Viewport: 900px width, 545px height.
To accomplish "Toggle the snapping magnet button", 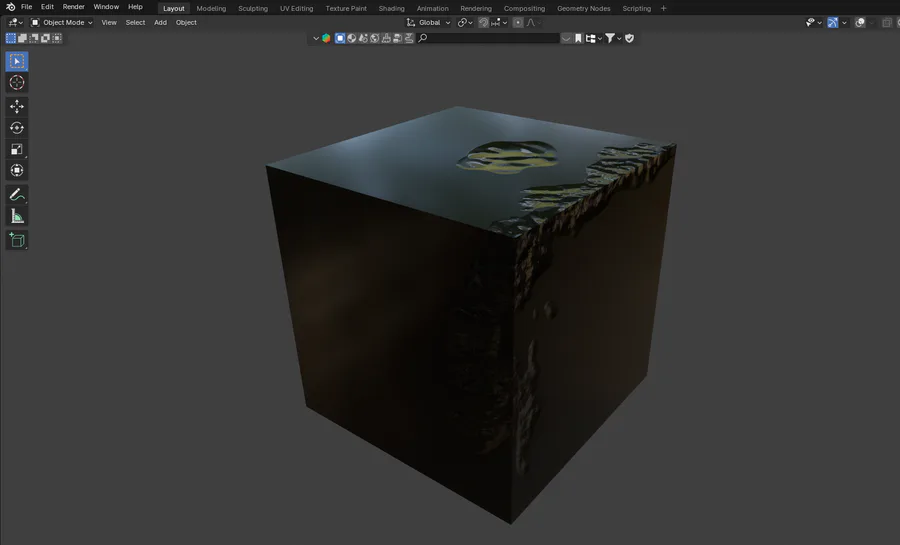I will [483, 22].
